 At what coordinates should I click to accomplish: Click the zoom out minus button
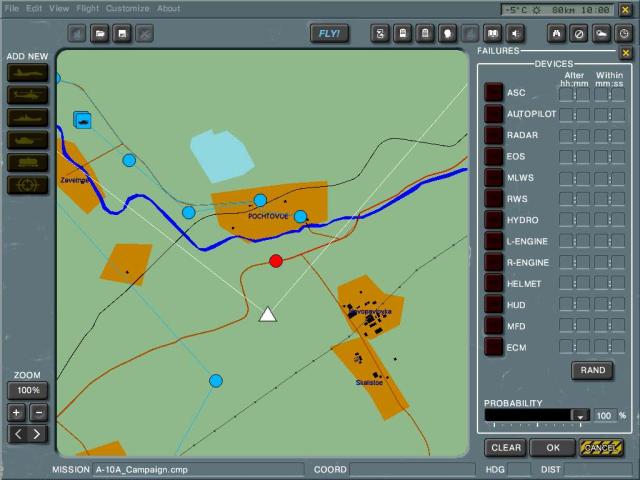pos(39,412)
